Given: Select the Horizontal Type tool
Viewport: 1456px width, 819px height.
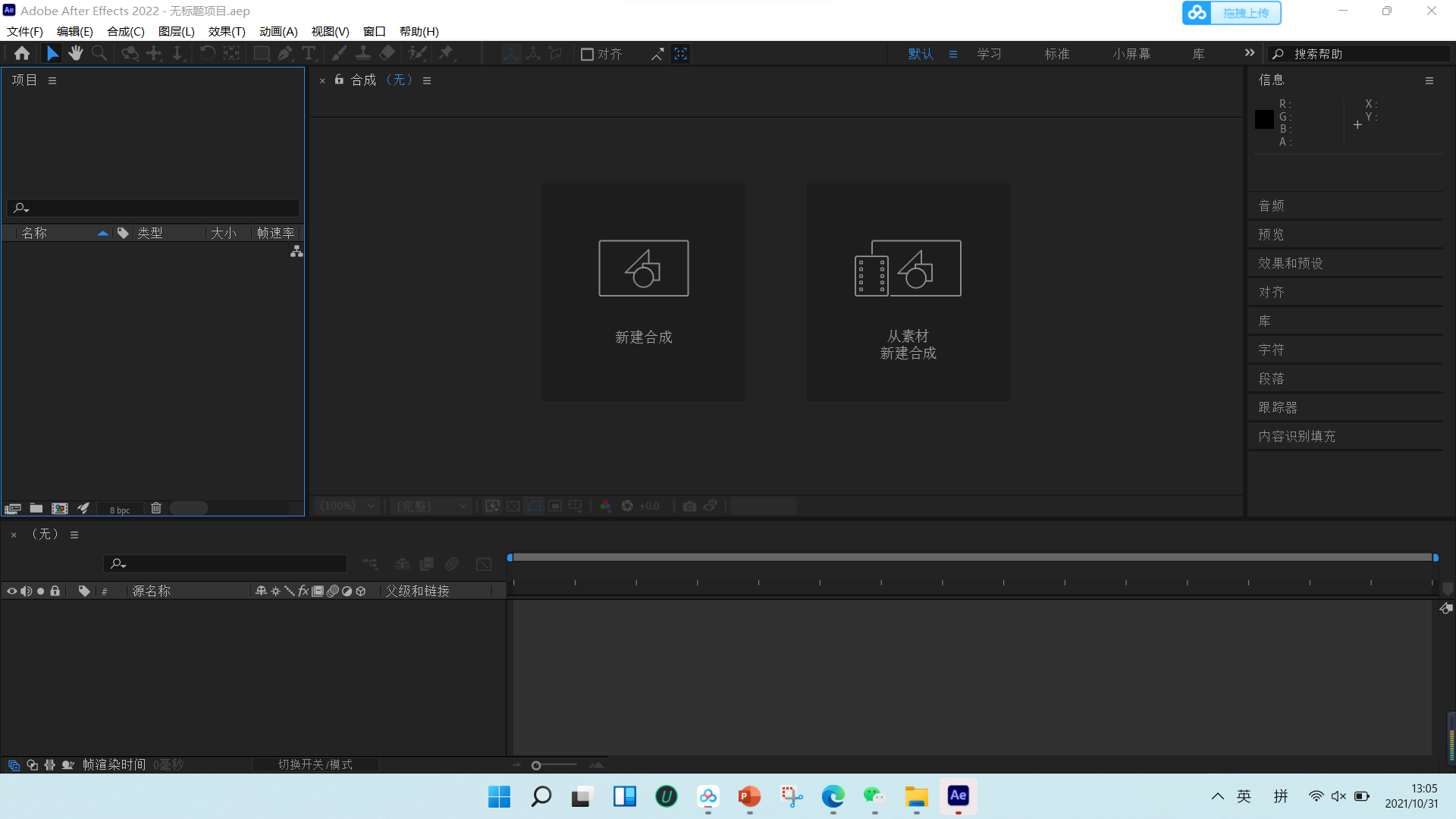Looking at the screenshot, I should [x=309, y=53].
